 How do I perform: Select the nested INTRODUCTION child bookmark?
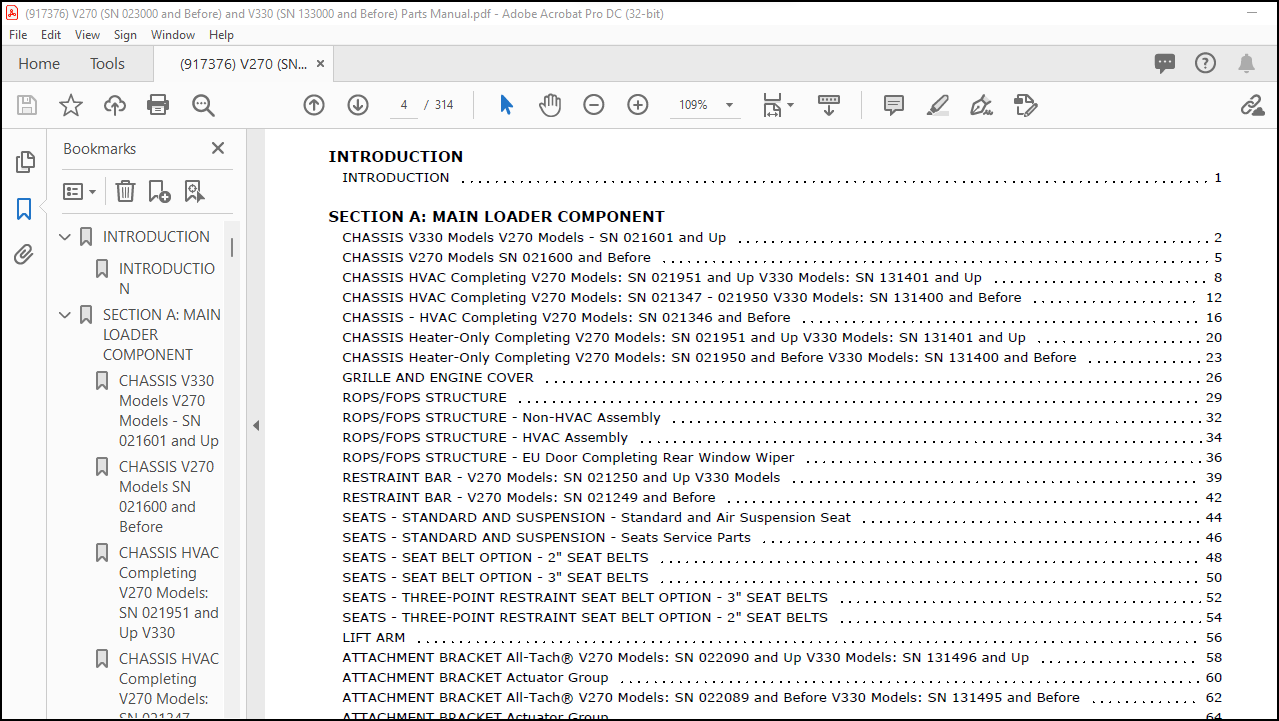(x=167, y=279)
